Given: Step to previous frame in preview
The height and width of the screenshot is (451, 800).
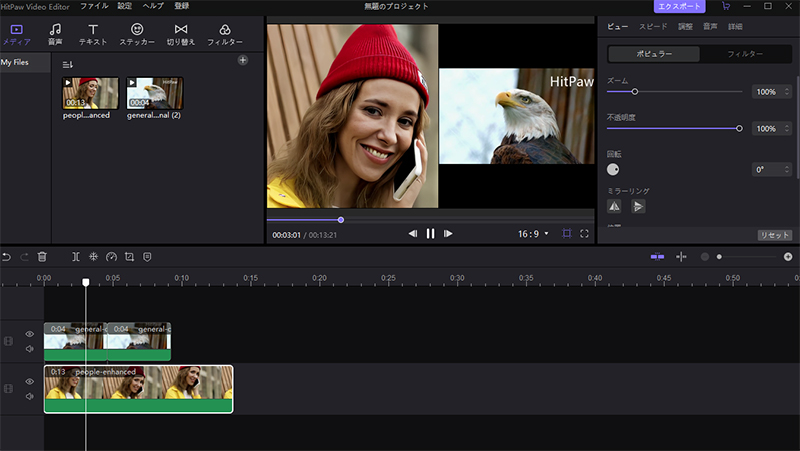Looking at the screenshot, I should point(412,234).
